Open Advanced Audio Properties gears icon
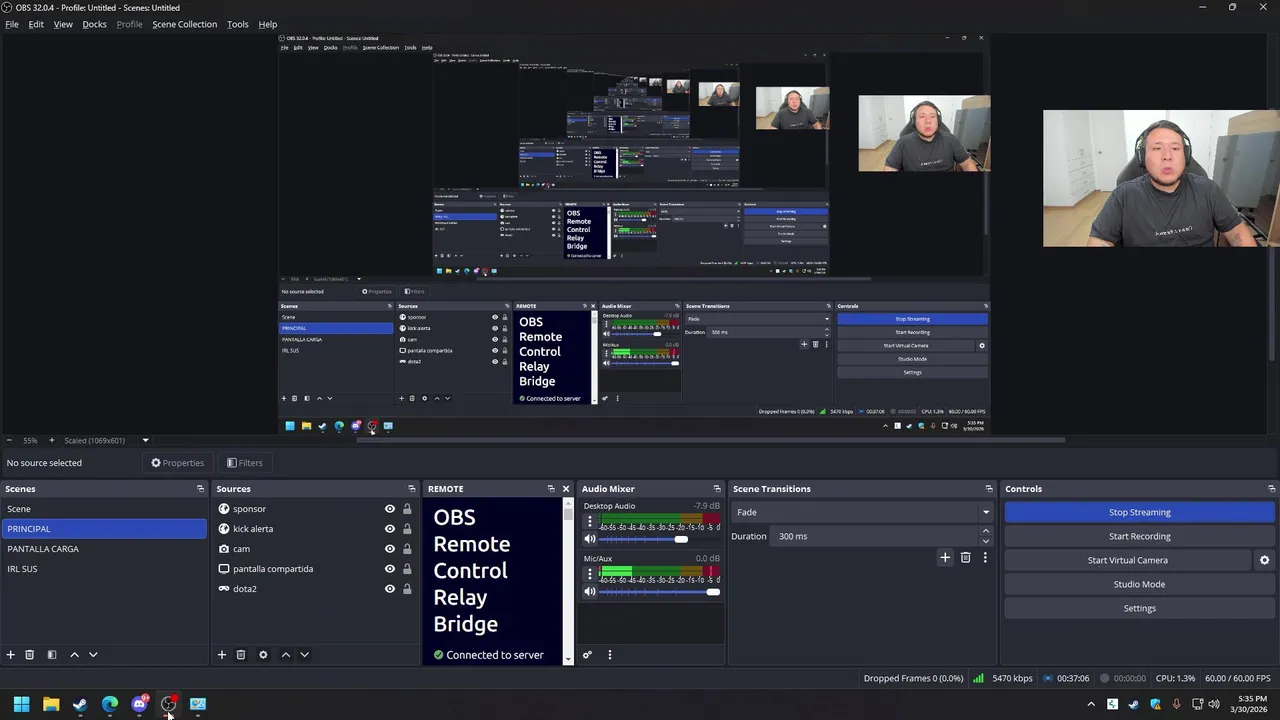This screenshot has height=720, width=1280. tap(587, 655)
